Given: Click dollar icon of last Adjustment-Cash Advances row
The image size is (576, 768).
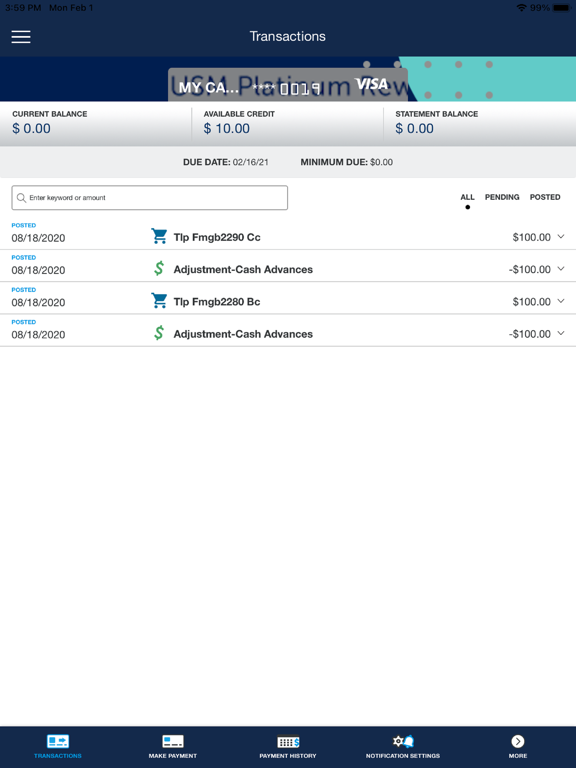Looking at the screenshot, I should coord(159,333).
